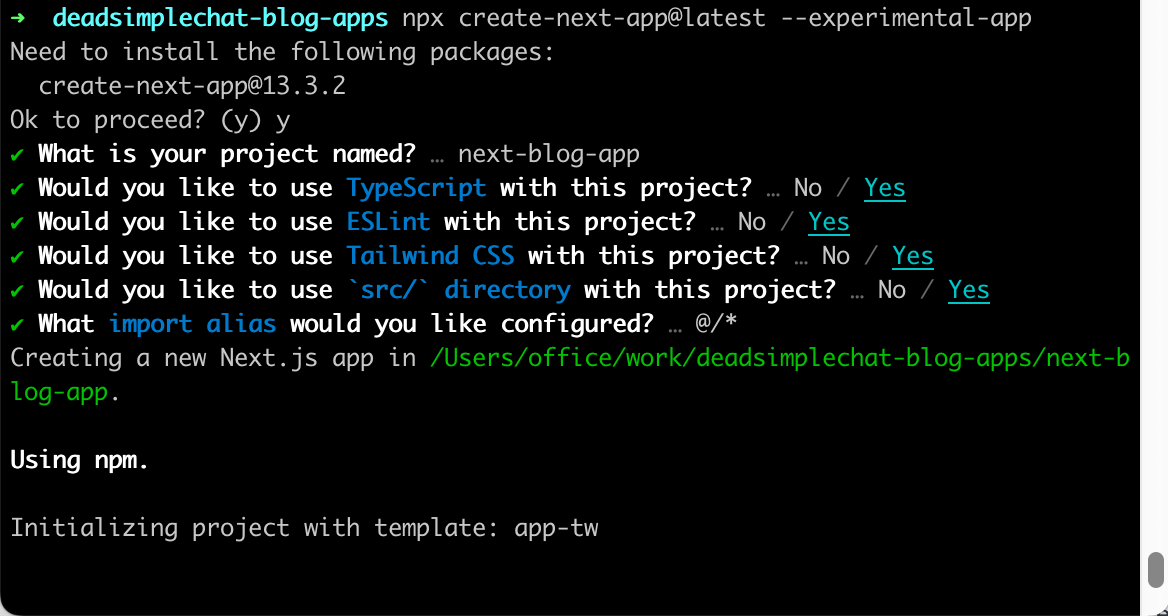The image size is (1168, 616).
Task: Click the checkmark beside import alias question
Action: (18, 325)
